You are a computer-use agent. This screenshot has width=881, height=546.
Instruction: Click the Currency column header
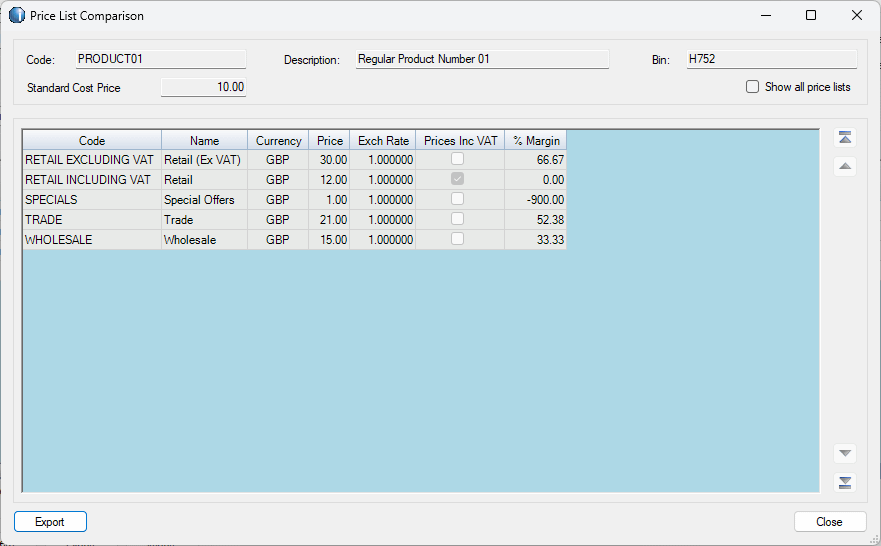pos(278,141)
